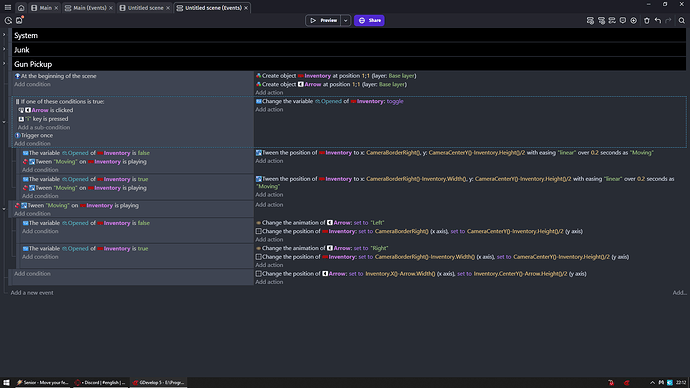The width and height of the screenshot is (690, 388).
Task: Open the project manager hamburger menu
Action: tap(7, 7)
